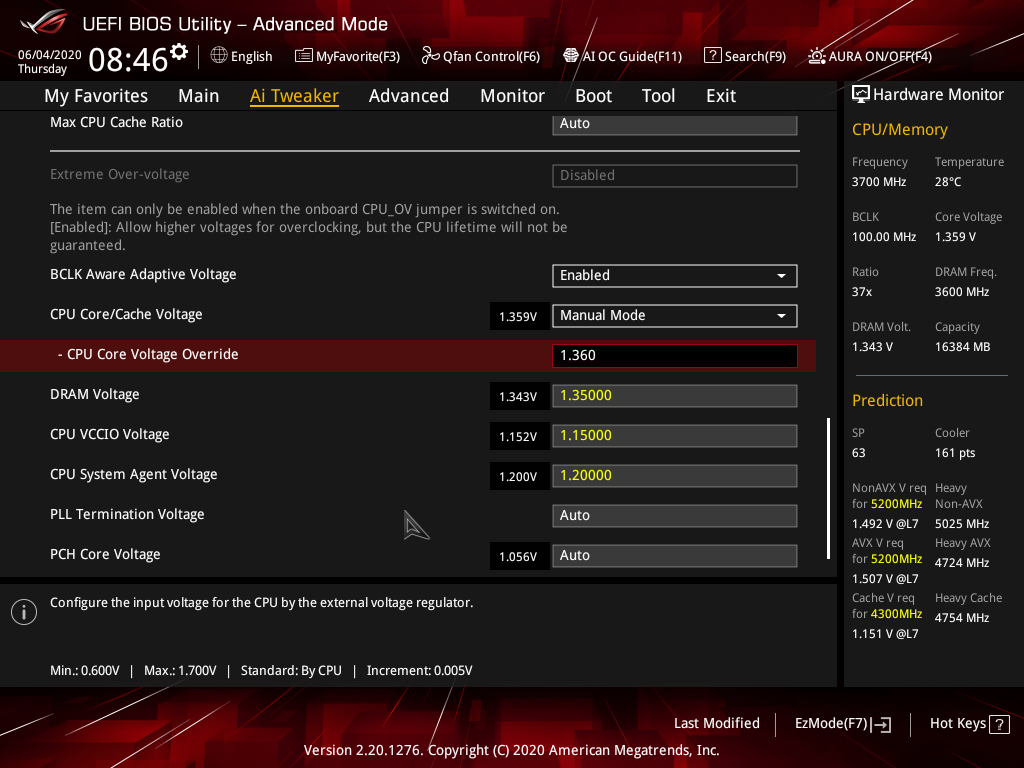Switch to EzMode
1024x768 pixels.
(x=842, y=723)
